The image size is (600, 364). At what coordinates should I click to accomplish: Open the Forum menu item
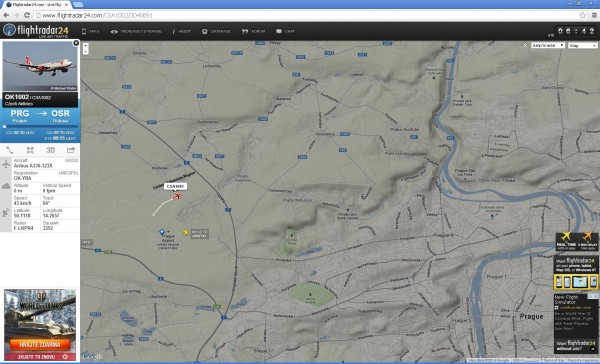click(253, 31)
